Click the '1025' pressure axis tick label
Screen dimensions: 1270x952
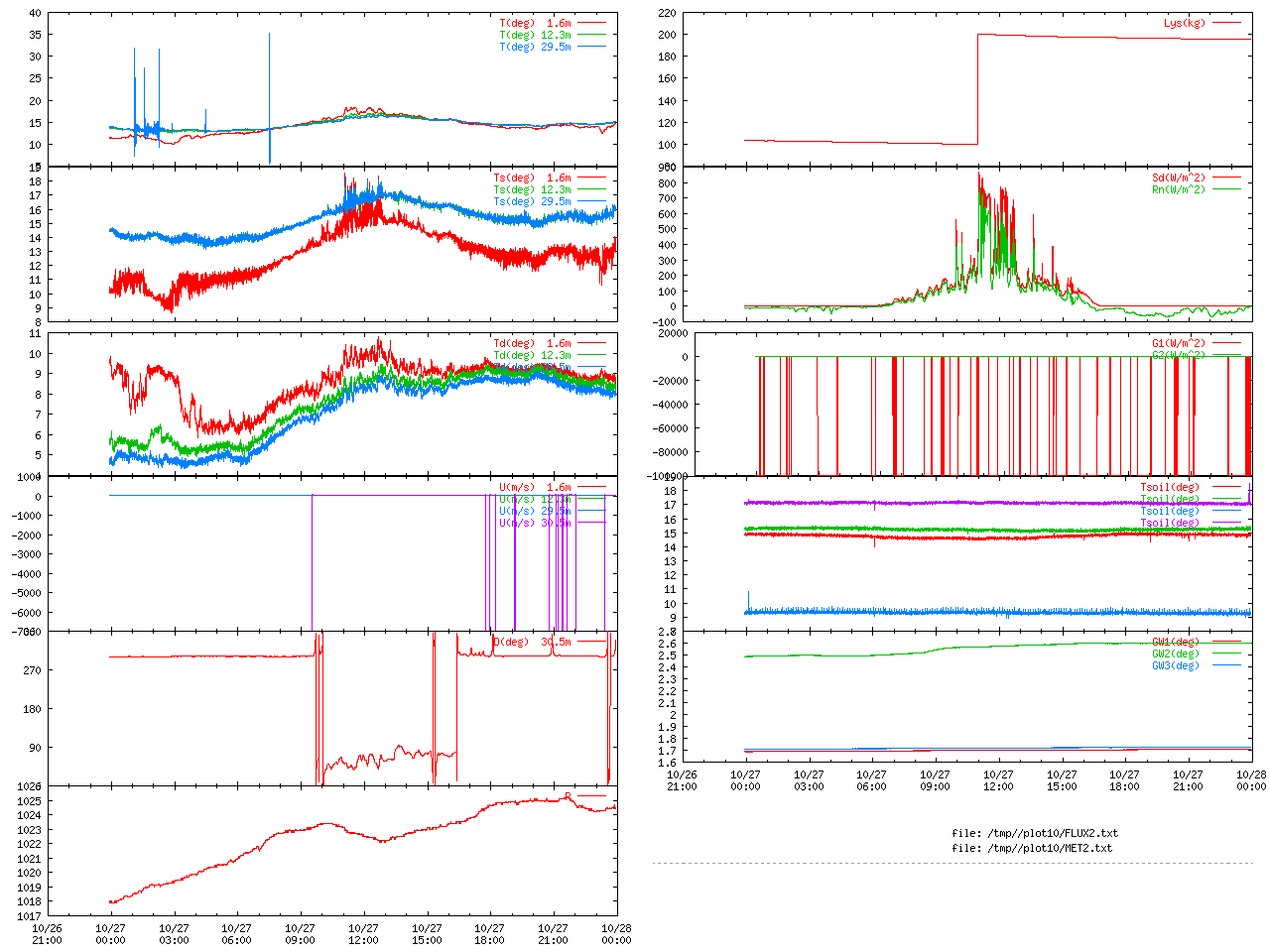coord(29,801)
